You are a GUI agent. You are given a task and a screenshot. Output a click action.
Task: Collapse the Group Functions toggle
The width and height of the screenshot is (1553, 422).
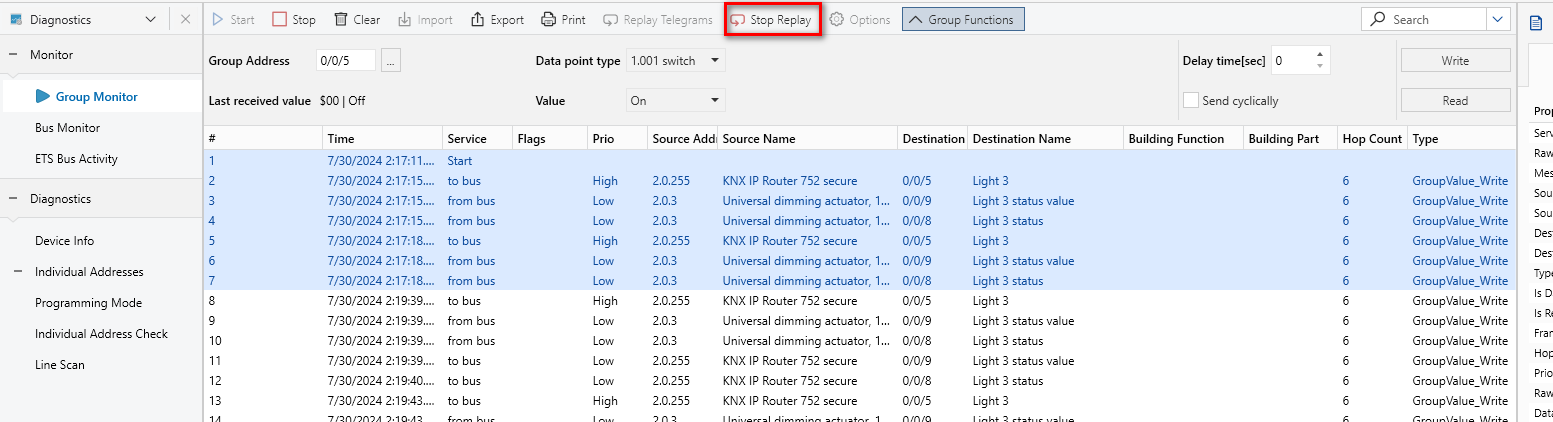(x=962, y=20)
